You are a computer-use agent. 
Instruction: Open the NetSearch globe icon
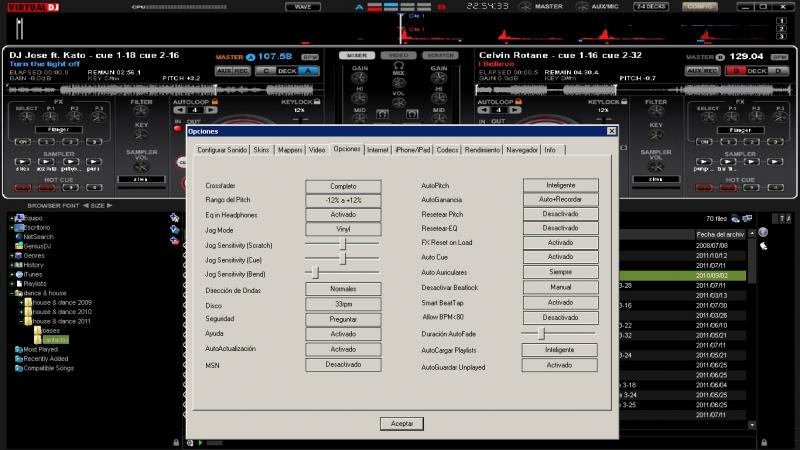coord(19,237)
